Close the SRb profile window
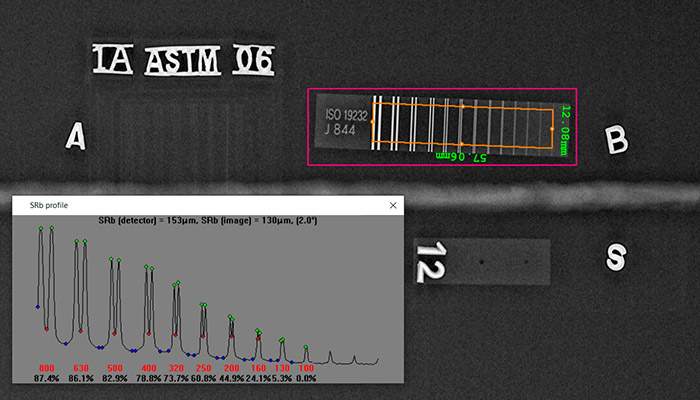Image resolution: width=700 pixels, height=400 pixels. pyautogui.click(x=390, y=205)
